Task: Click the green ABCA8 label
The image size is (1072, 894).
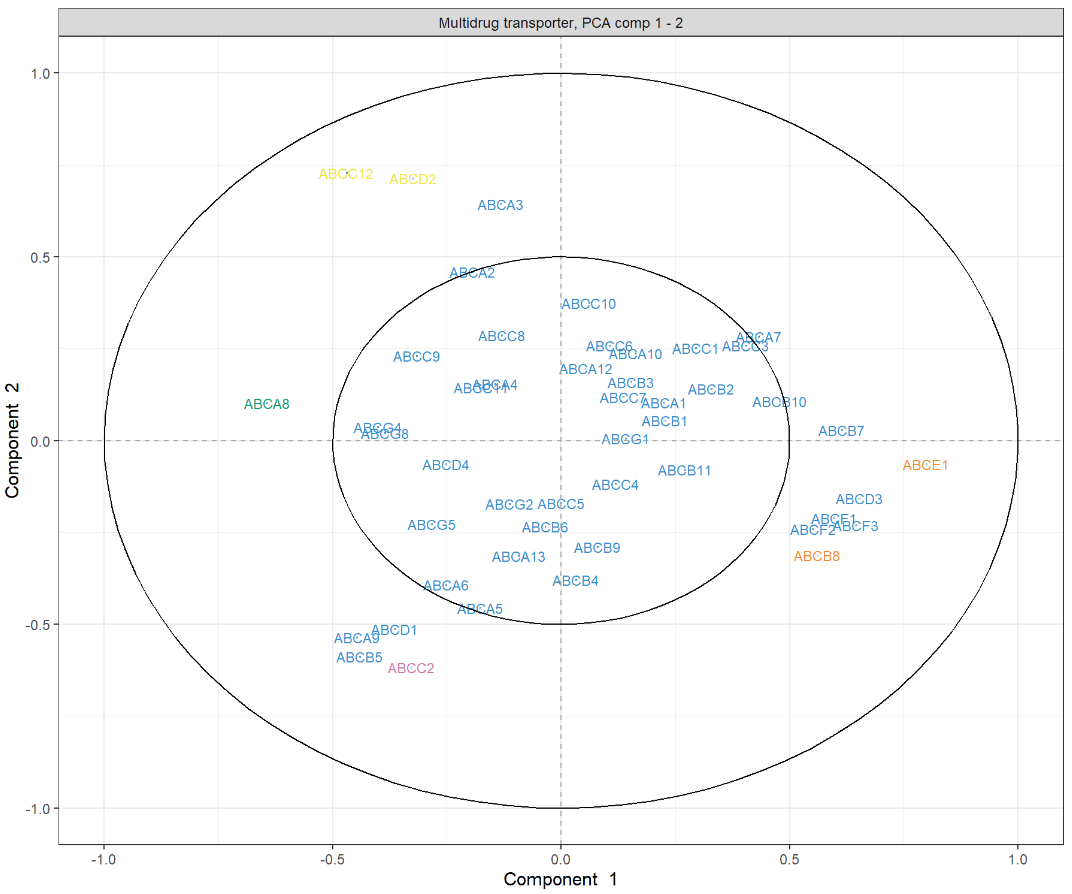Action: coord(267,405)
